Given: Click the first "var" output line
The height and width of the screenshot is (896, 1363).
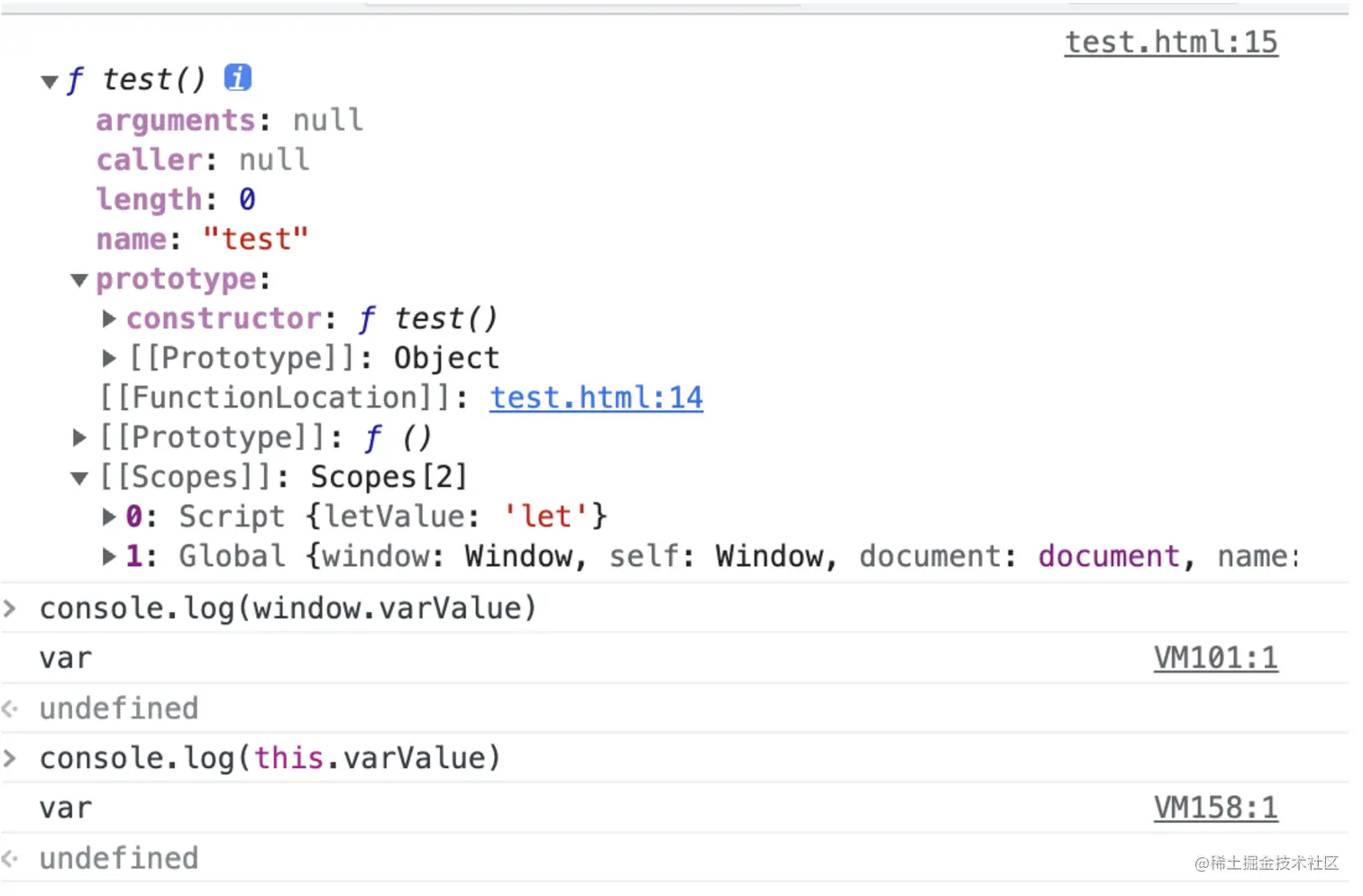Looking at the screenshot, I should coord(66,659).
